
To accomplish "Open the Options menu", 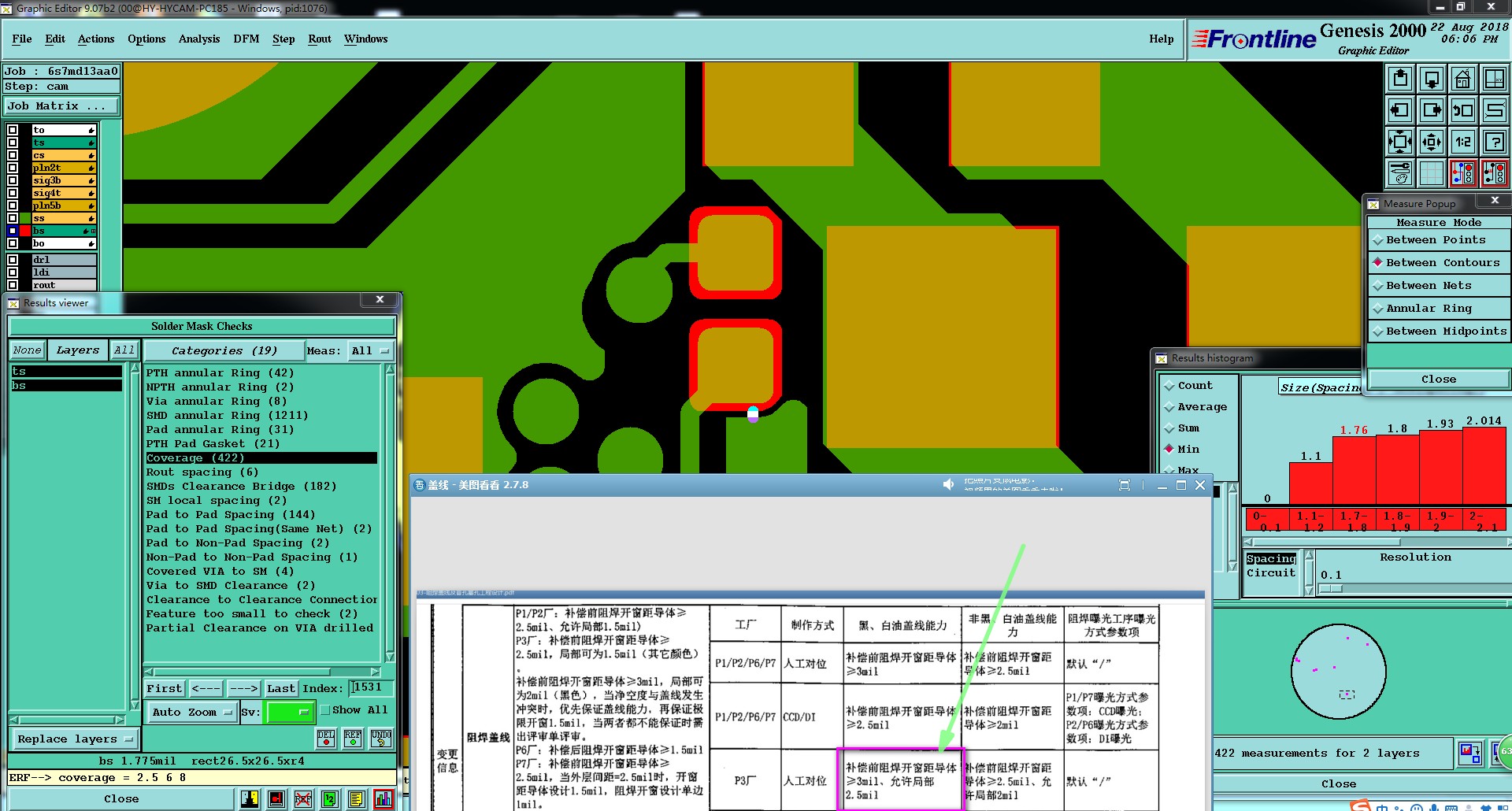I will click(146, 39).
